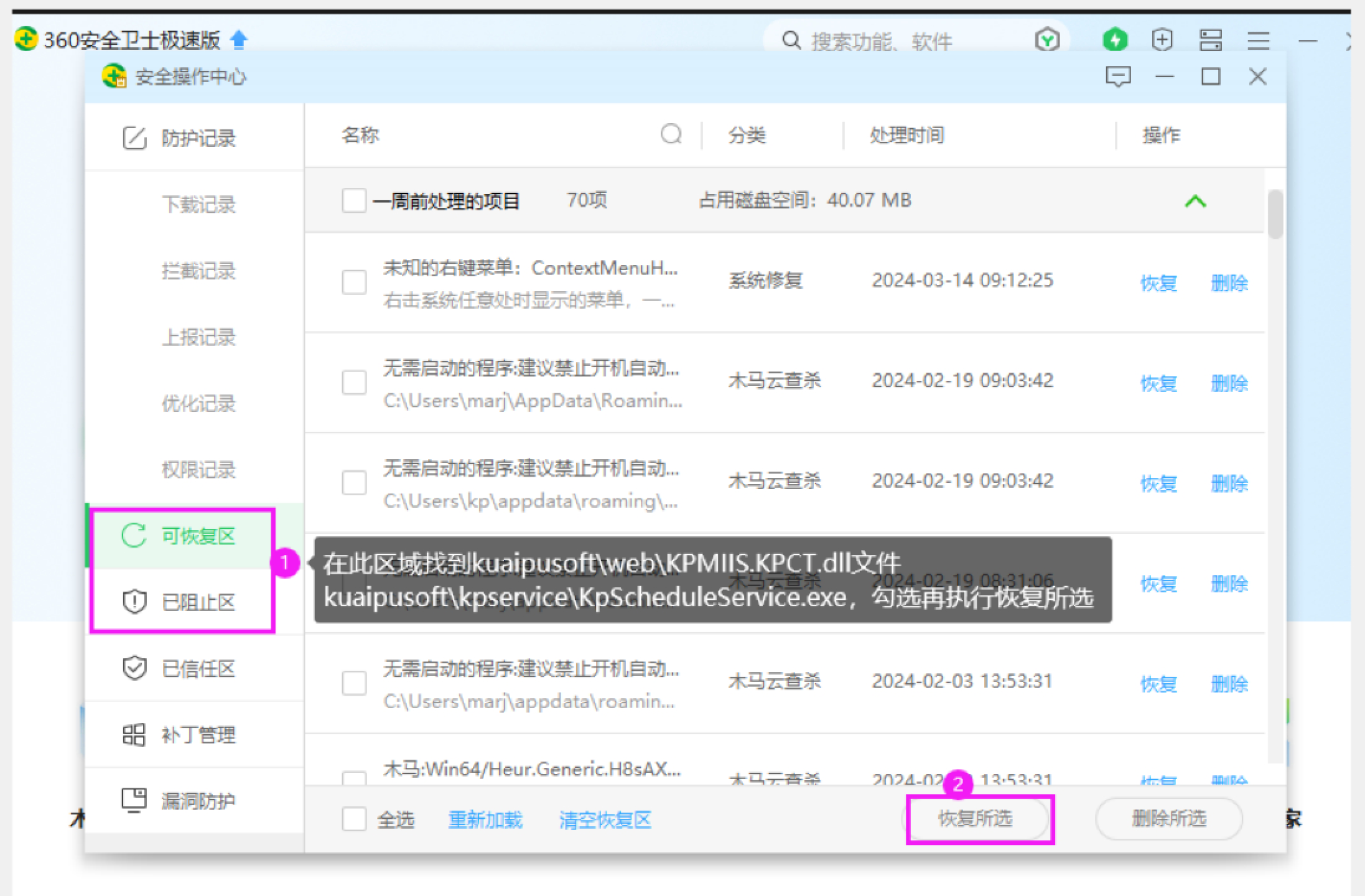1365x896 pixels.
Task: Click the green lightning shield icon
Action: click(x=1114, y=40)
